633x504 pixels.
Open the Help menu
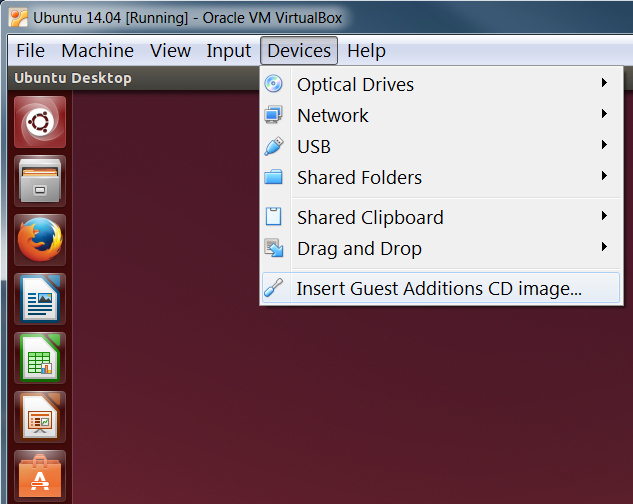click(x=366, y=51)
